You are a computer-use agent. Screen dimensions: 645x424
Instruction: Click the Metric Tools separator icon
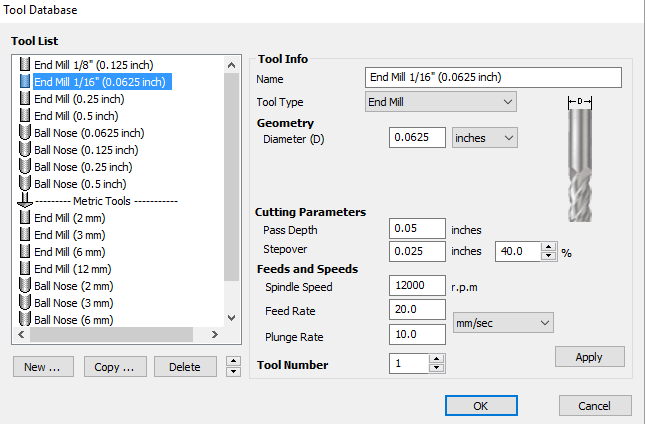coord(26,200)
